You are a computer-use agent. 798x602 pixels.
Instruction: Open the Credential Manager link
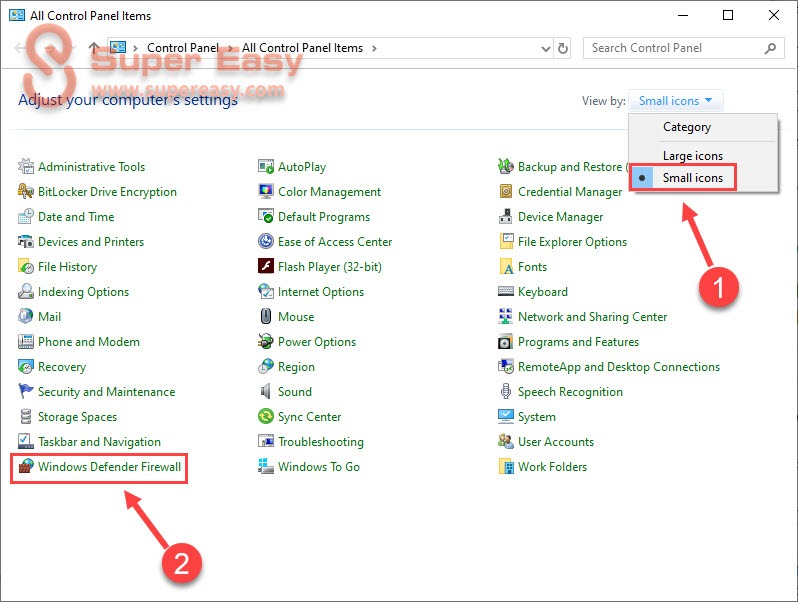[x=570, y=192]
